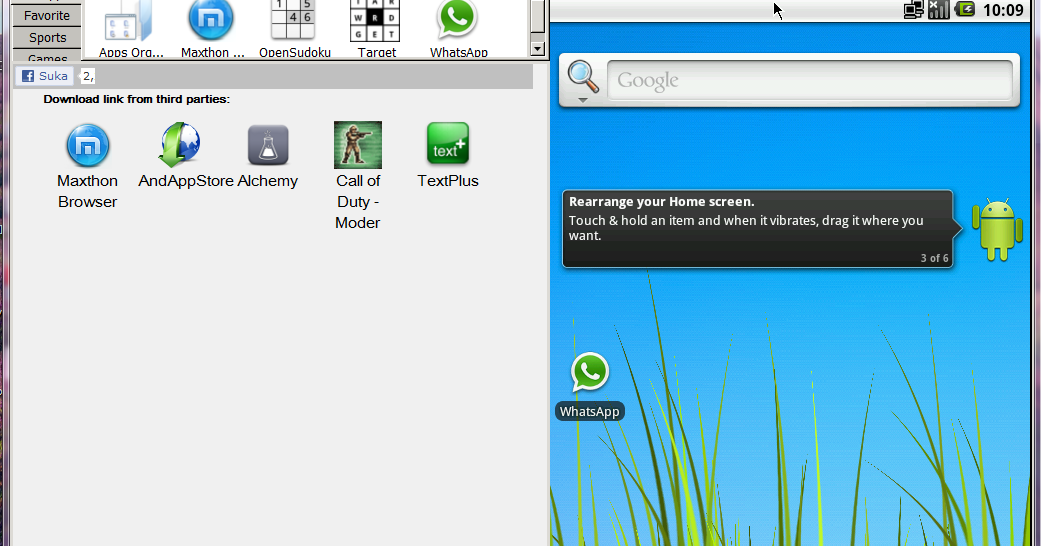Open the Games category tab
1041x546 pixels.
click(x=47, y=56)
